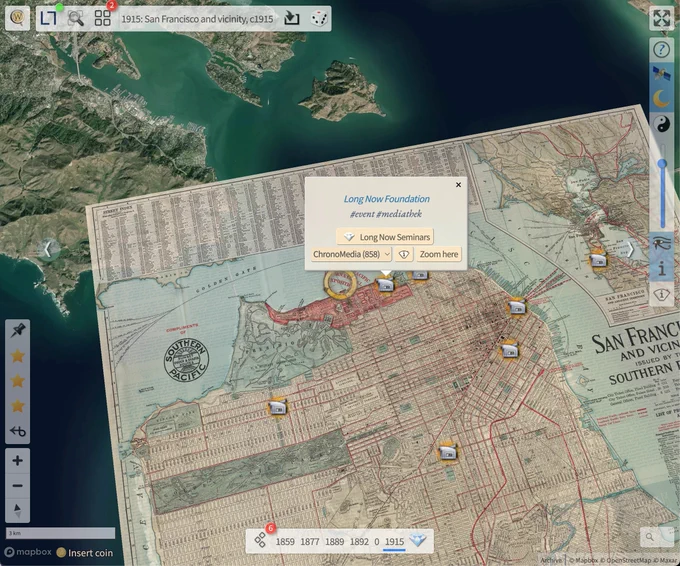Click the OpenStreetMap attribution link

tap(626, 560)
